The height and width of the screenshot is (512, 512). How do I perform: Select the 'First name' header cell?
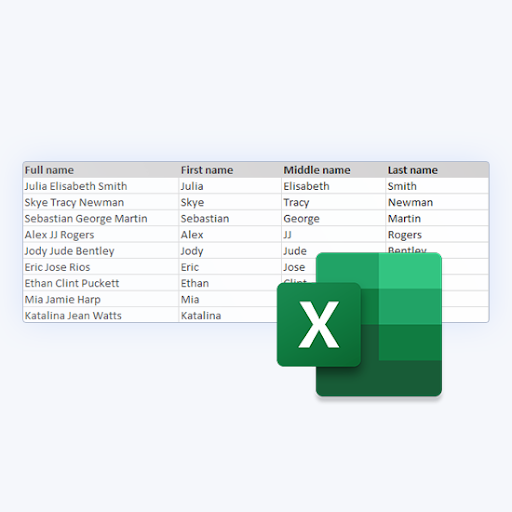[x=230, y=170]
